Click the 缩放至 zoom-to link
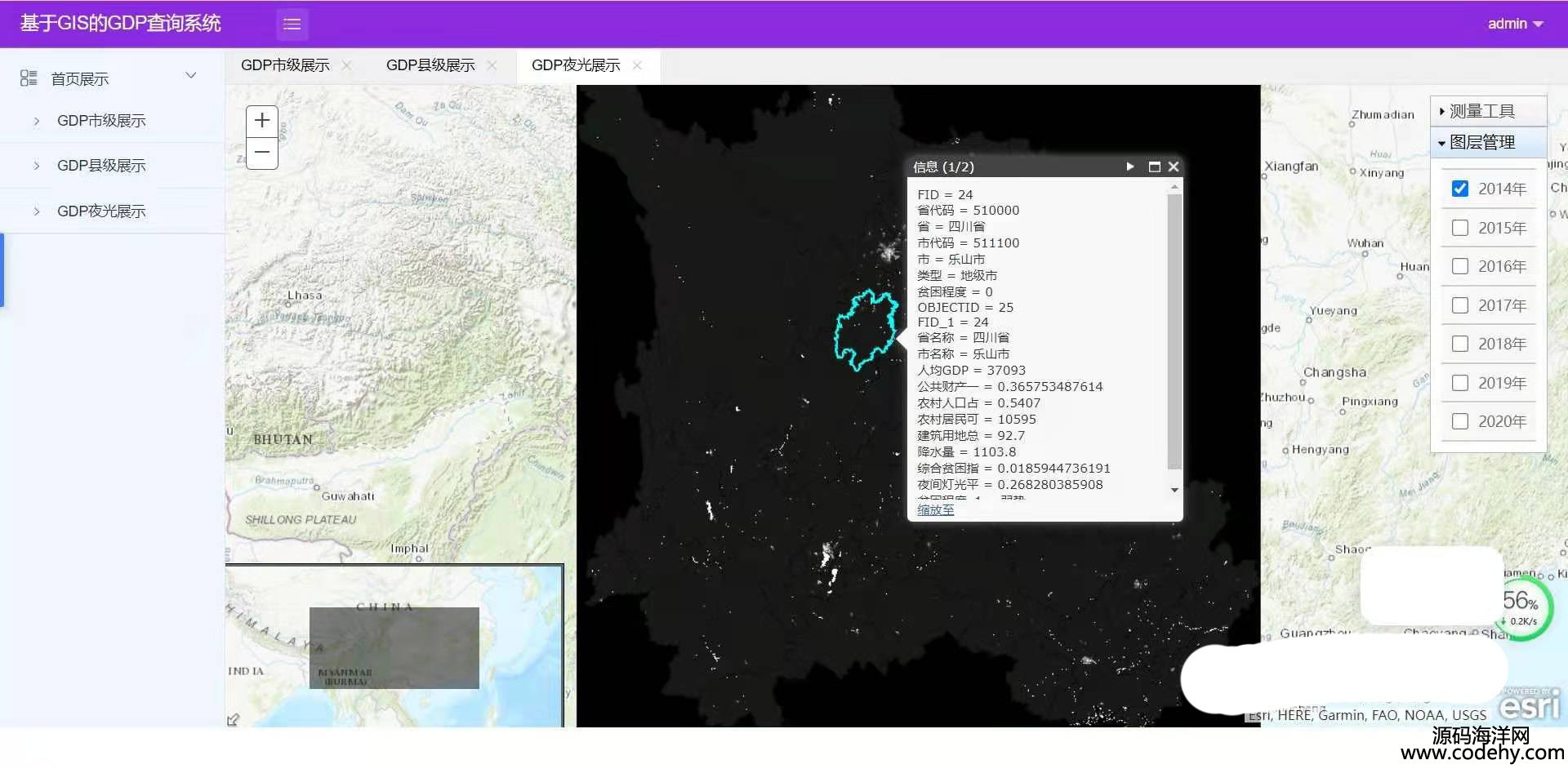This screenshot has height=769, width=1568. [935, 510]
